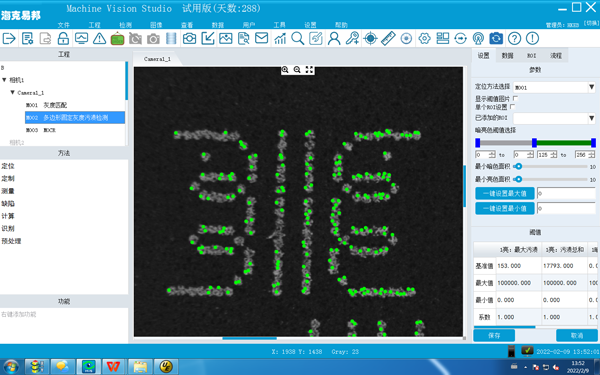Open the 工具 menu
600x375 pixels.
pyautogui.click(x=279, y=25)
